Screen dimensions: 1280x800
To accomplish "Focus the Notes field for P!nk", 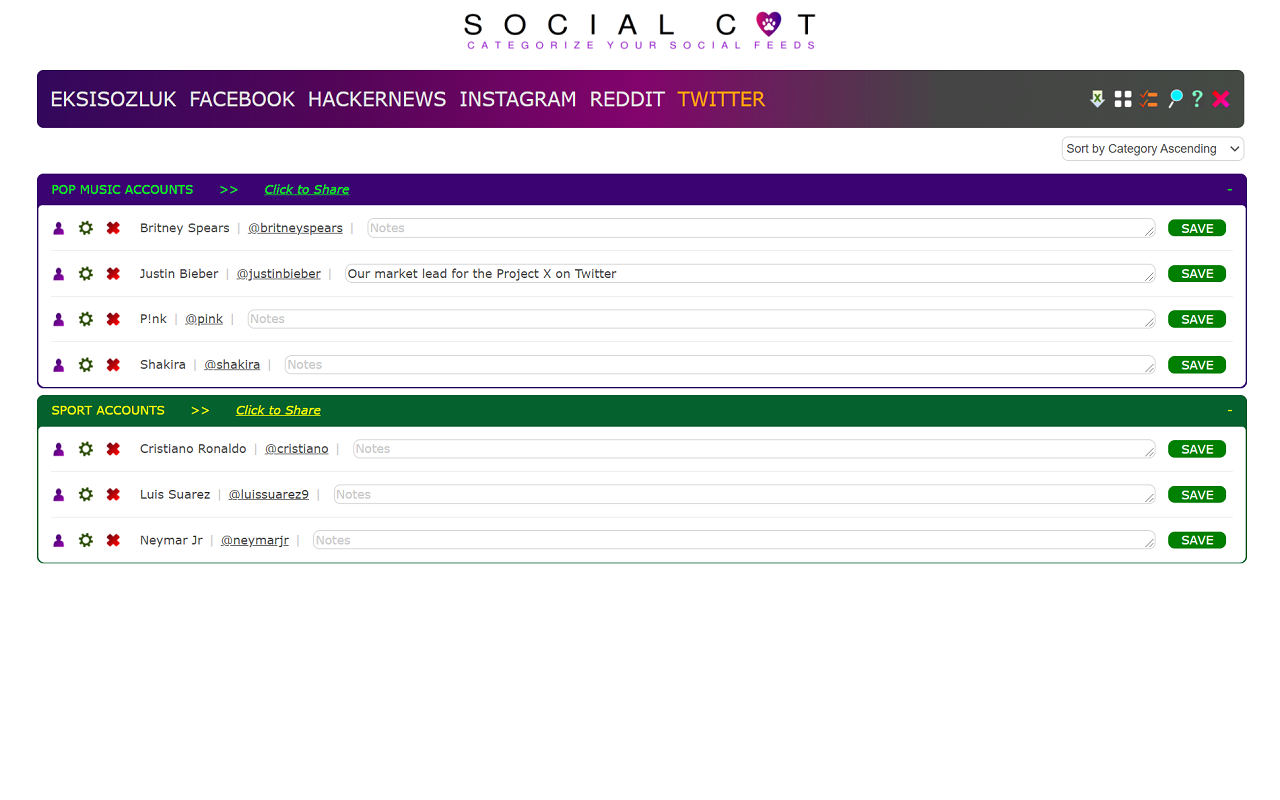I will (702, 319).
